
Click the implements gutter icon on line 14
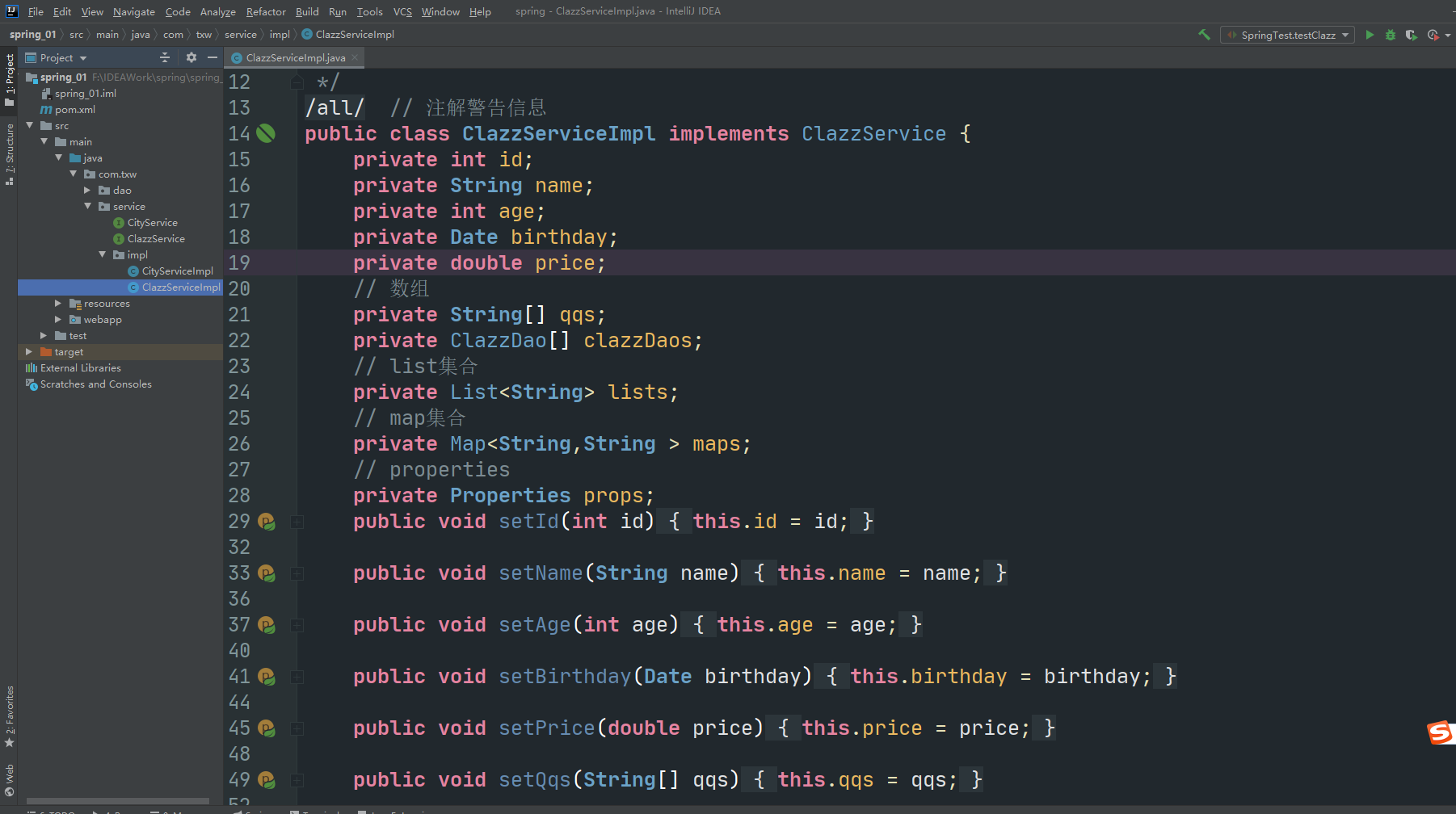click(x=266, y=133)
